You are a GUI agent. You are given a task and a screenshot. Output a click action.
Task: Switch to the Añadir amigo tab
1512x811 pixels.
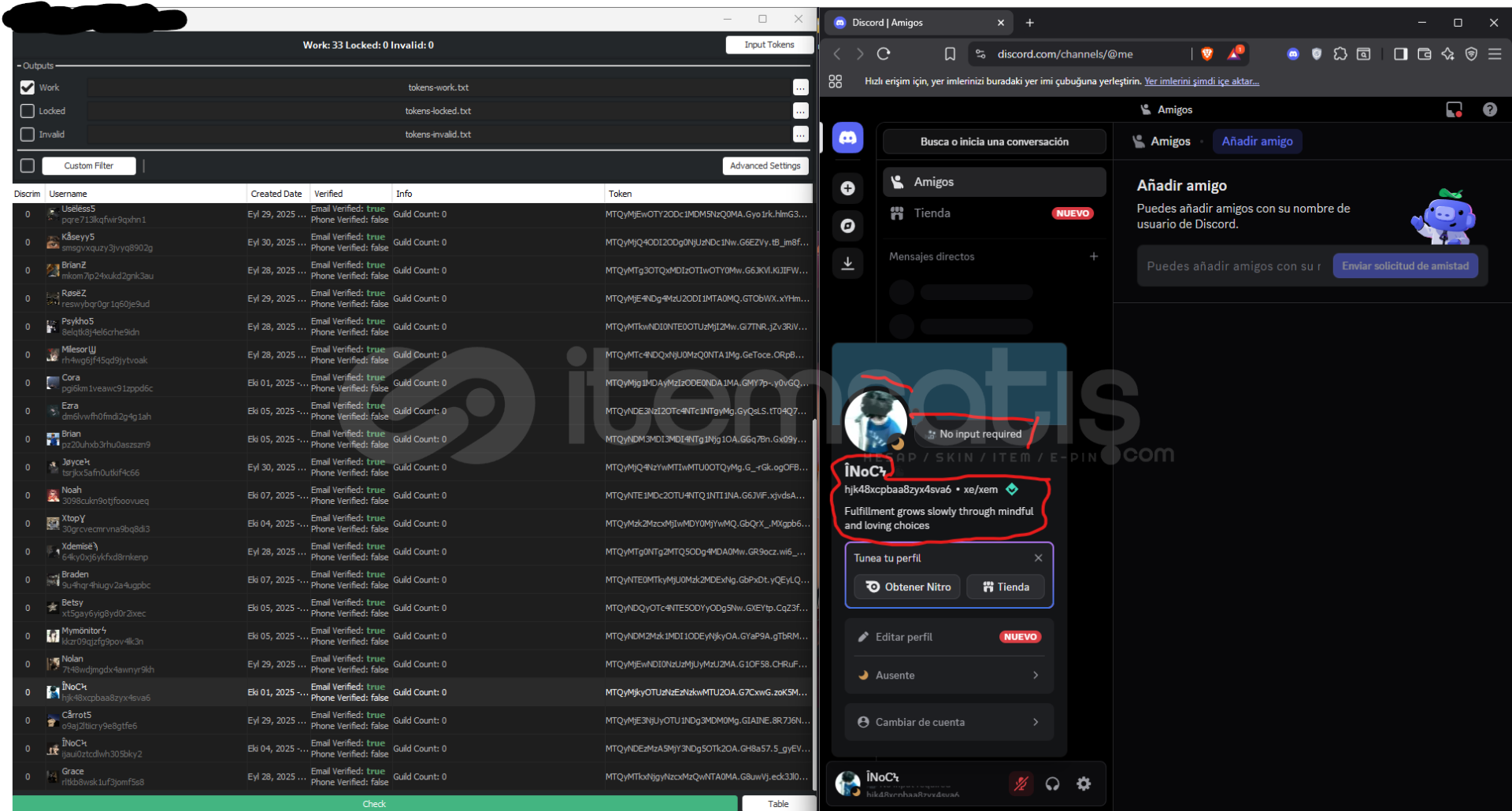click(1257, 142)
